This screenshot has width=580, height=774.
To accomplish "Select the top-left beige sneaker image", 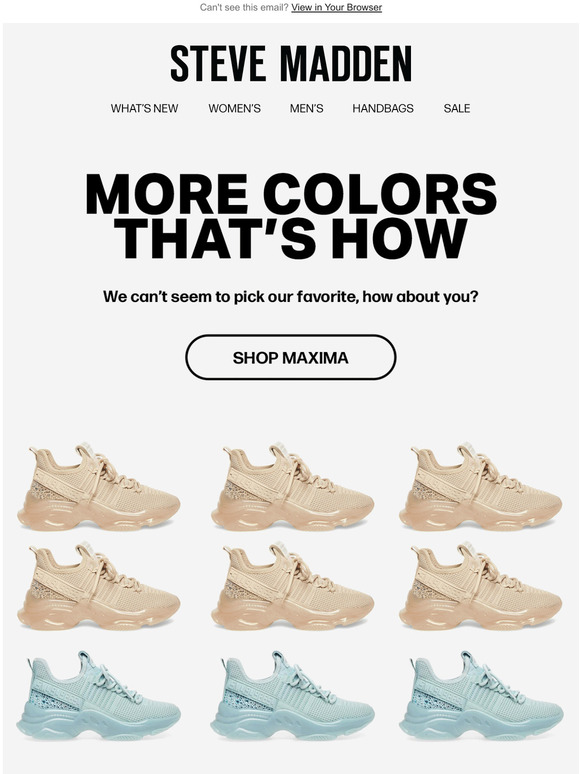I will point(99,487).
